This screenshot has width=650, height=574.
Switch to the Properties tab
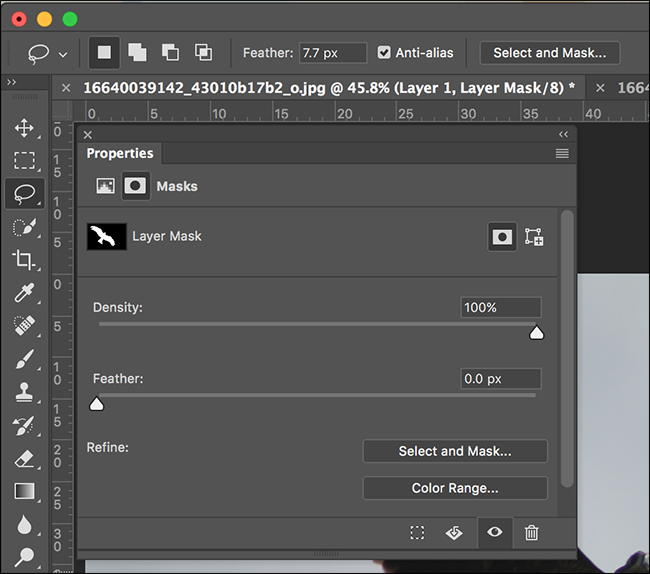120,153
